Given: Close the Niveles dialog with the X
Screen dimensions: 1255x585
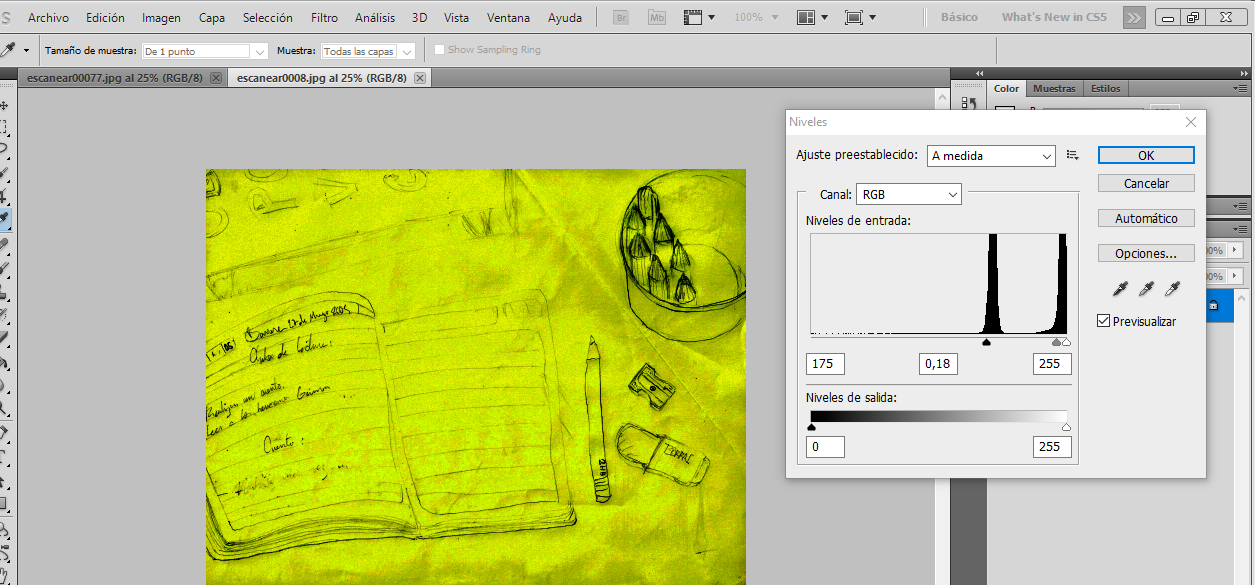Looking at the screenshot, I should 1190,122.
